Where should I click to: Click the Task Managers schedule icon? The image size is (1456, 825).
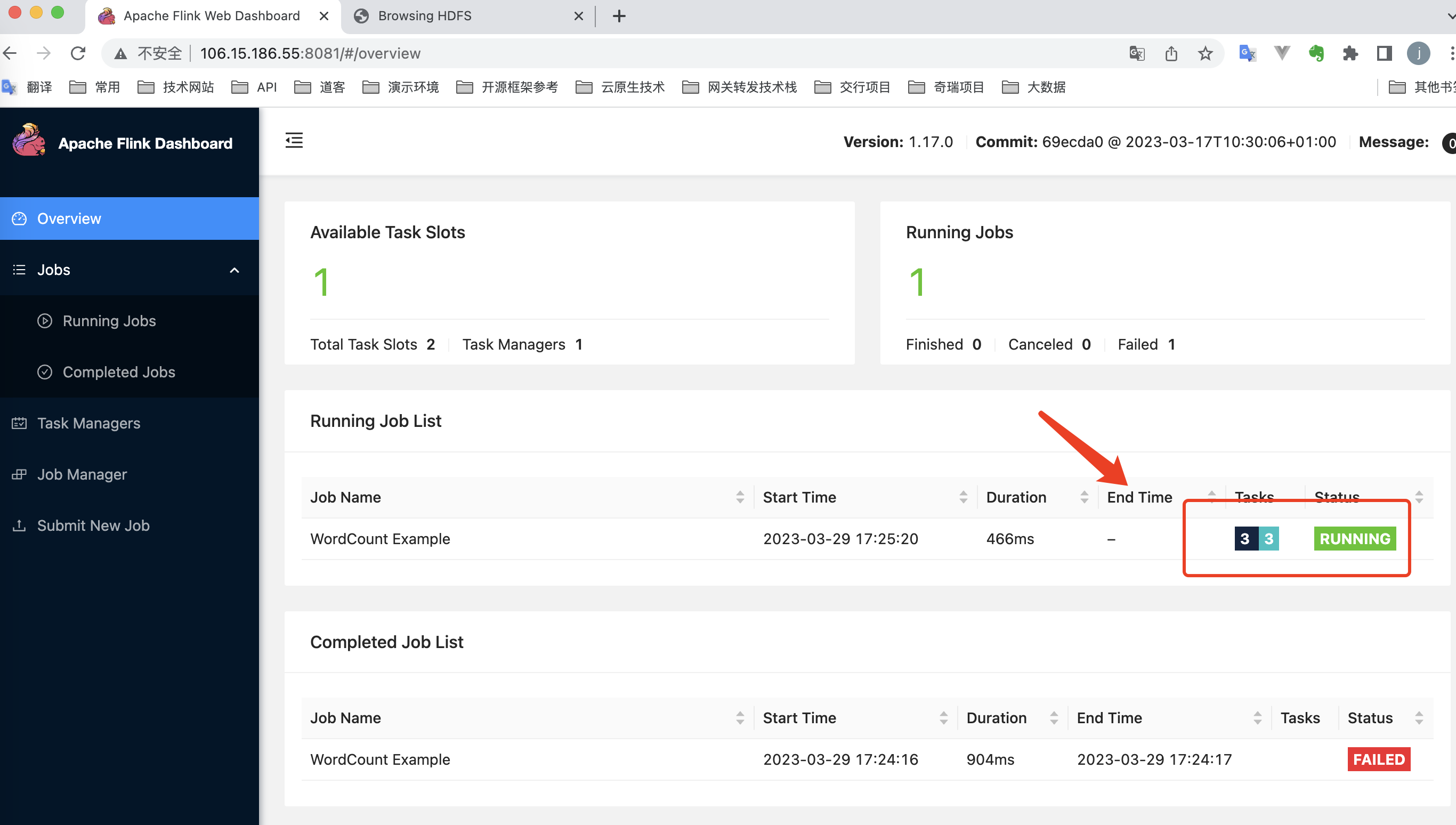click(19, 423)
